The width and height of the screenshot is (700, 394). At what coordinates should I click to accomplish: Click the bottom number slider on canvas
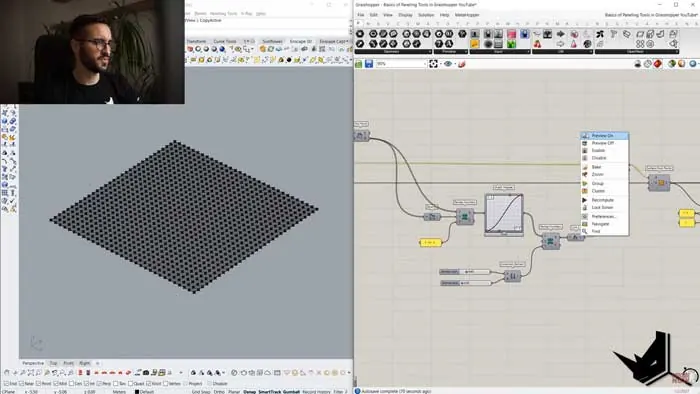[x=466, y=283]
